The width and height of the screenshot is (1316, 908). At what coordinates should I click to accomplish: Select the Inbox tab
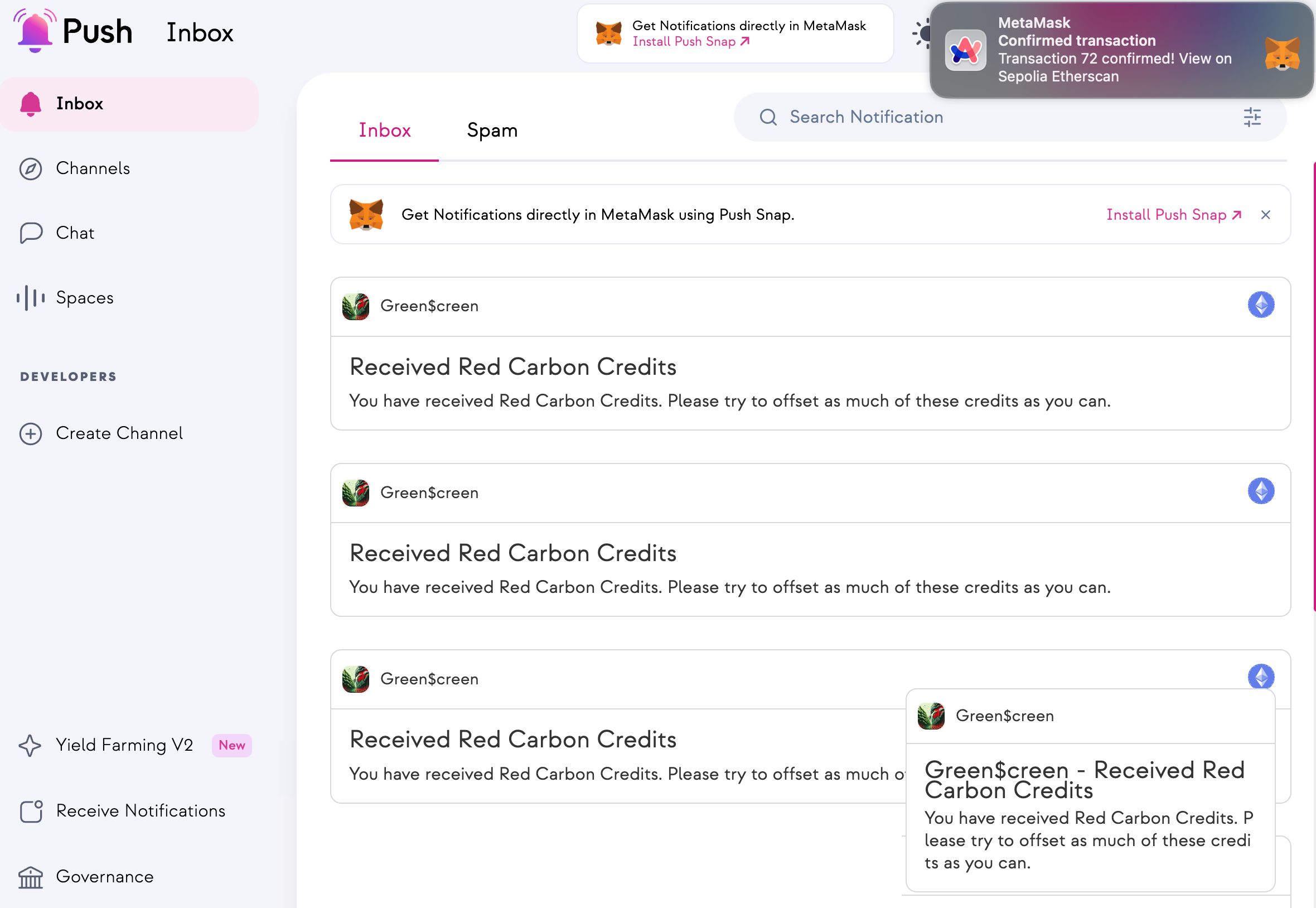click(x=385, y=129)
